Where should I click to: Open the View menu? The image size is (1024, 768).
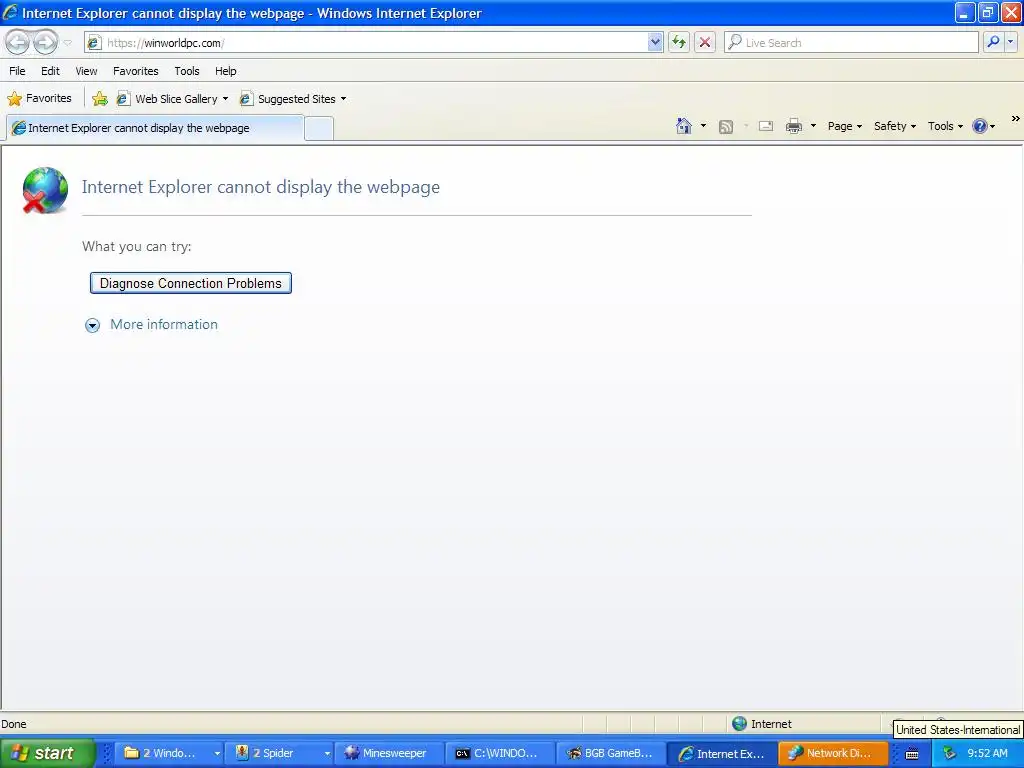[86, 71]
